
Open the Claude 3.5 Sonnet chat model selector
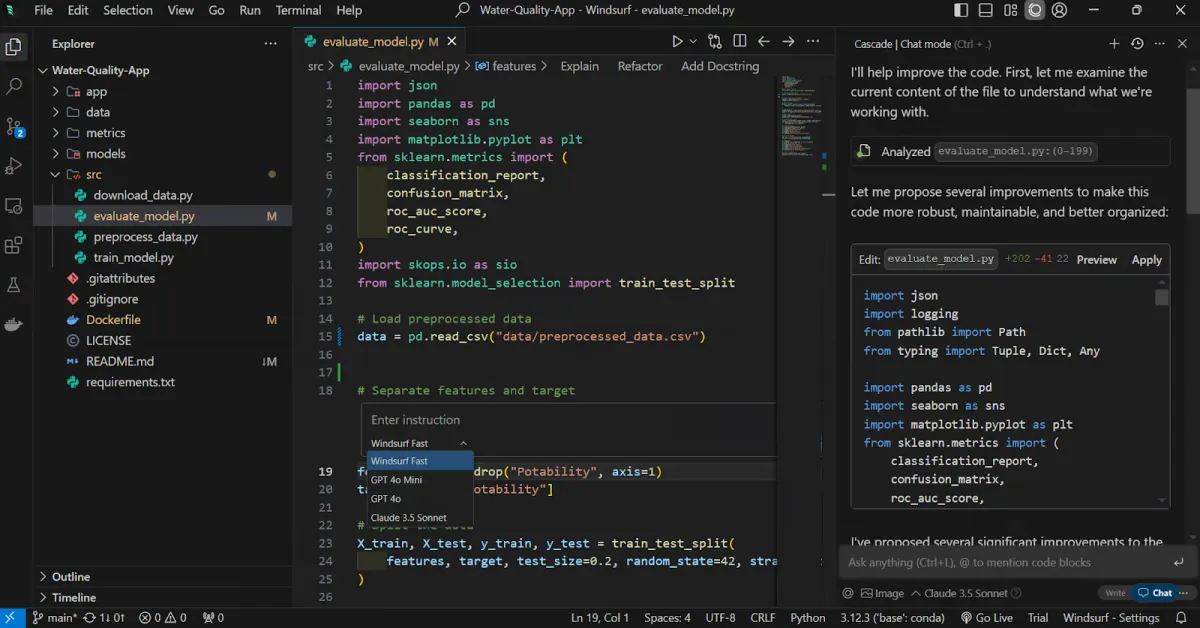point(958,593)
